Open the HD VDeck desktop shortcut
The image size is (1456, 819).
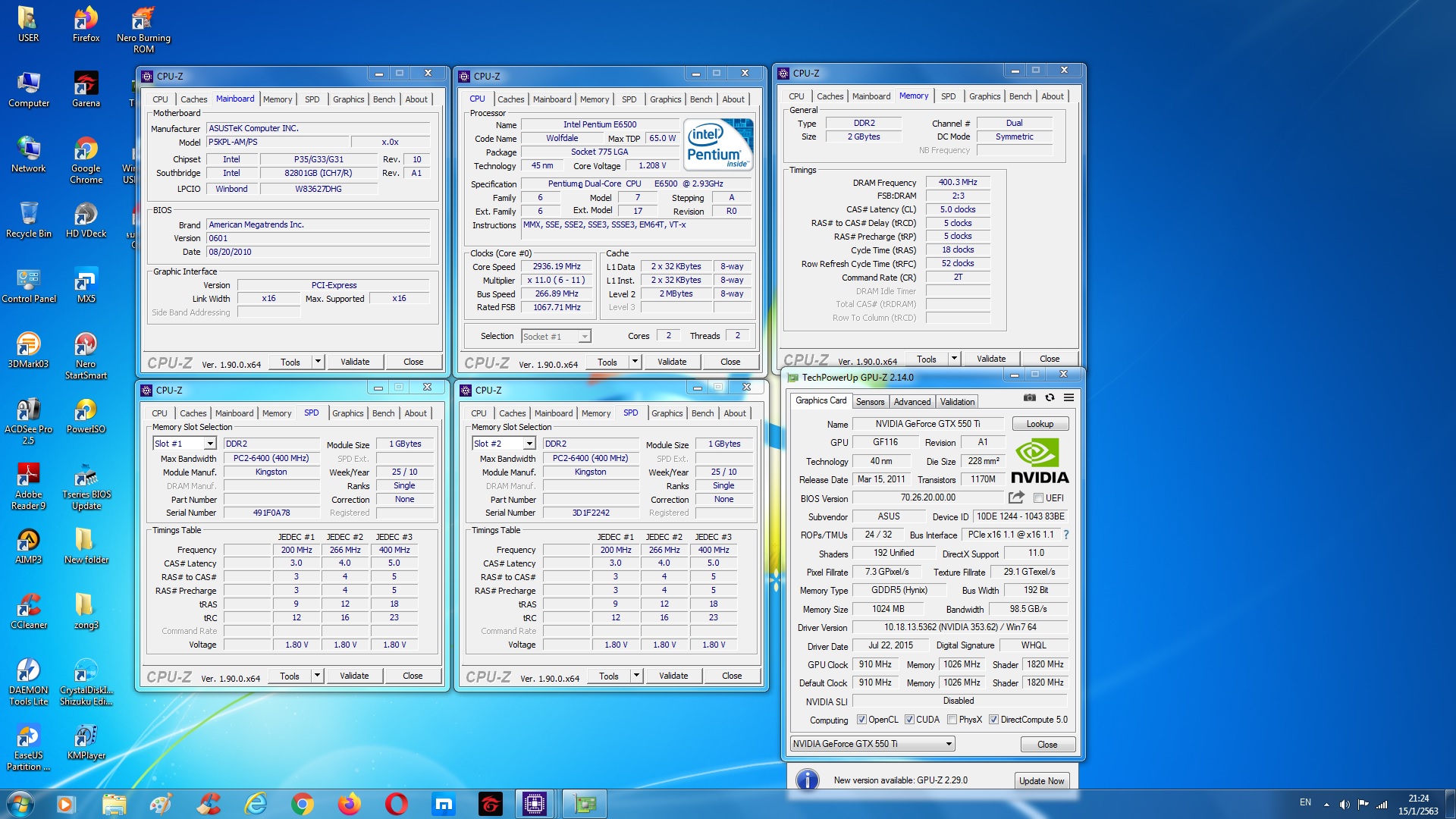(x=86, y=220)
